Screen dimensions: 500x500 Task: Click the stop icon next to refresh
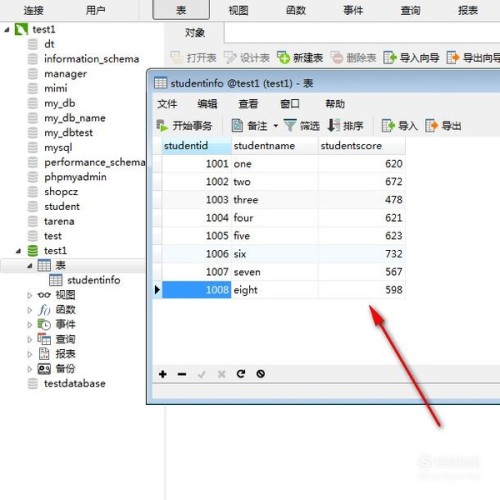point(261,374)
